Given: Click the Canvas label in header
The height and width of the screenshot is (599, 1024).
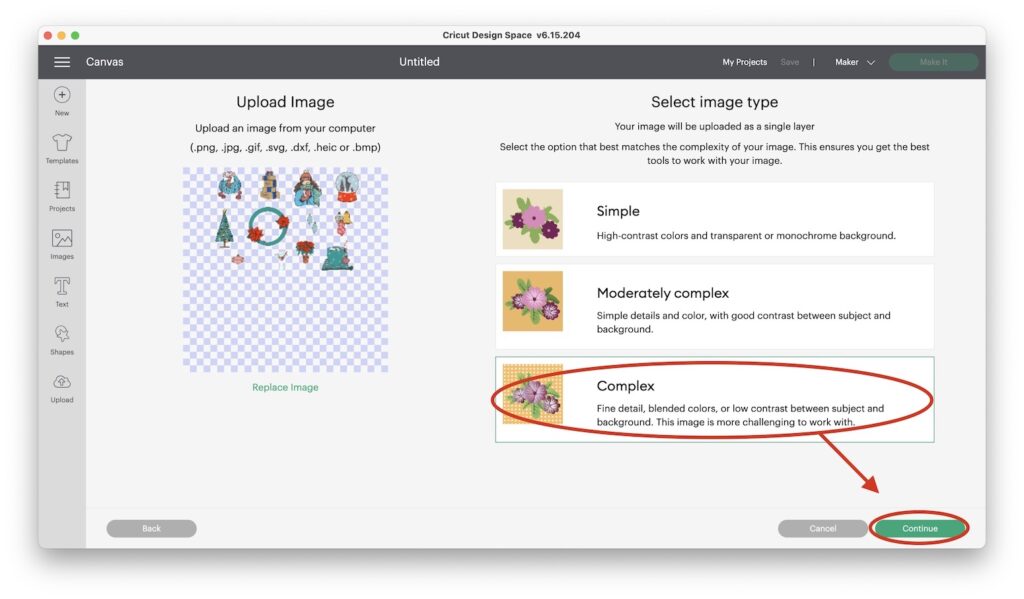Looking at the screenshot, I should 104,62.
